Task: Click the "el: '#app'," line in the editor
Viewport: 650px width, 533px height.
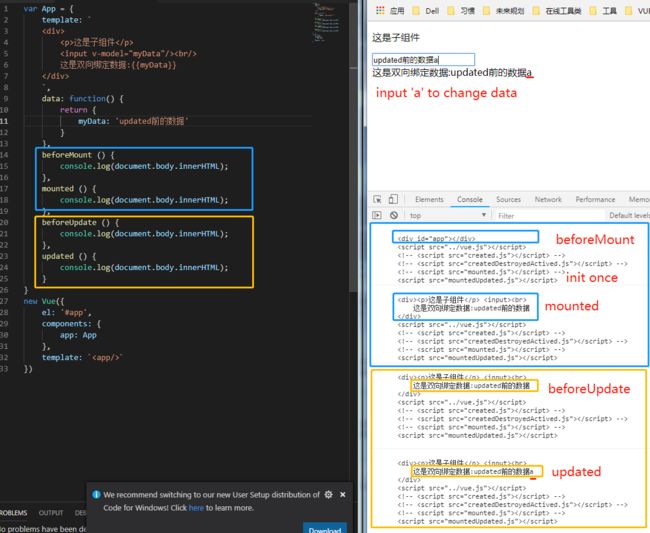Action: [66, 313]
